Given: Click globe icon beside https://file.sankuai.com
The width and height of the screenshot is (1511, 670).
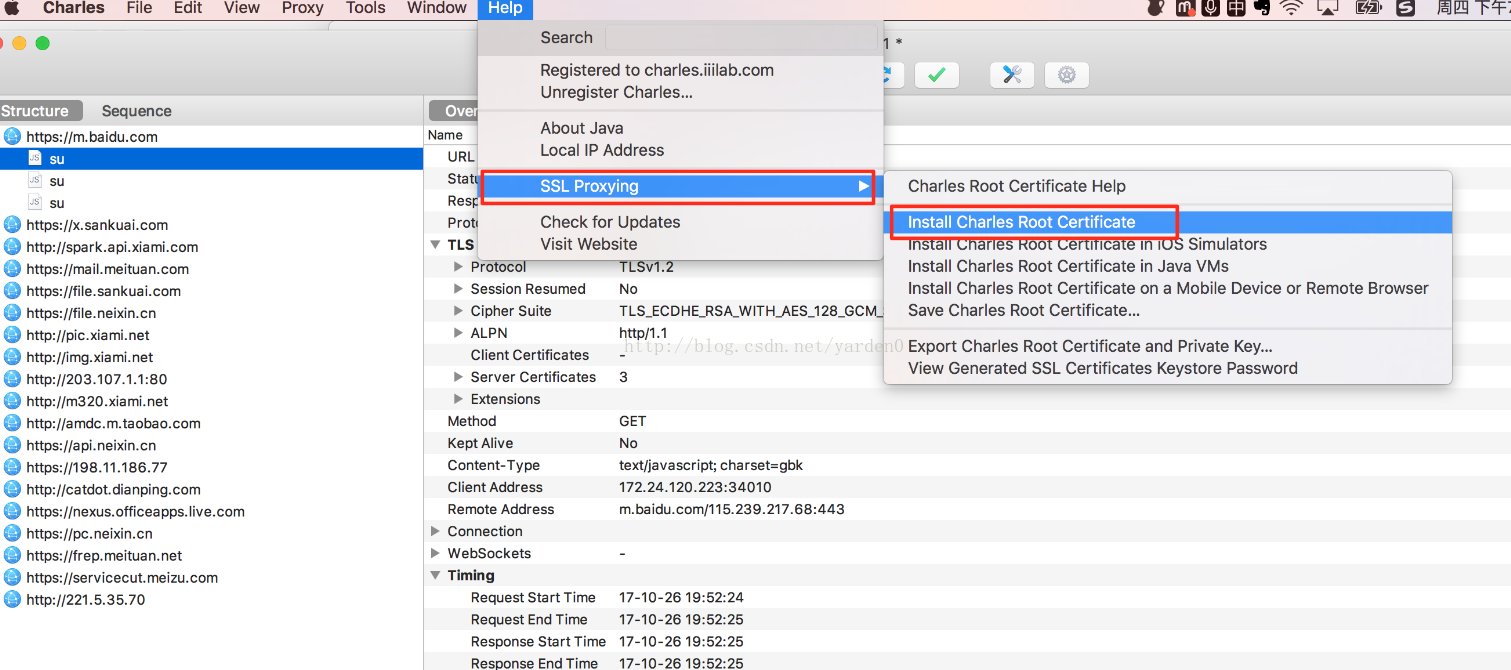Looking at the screenshot, I should coord(12,290).
